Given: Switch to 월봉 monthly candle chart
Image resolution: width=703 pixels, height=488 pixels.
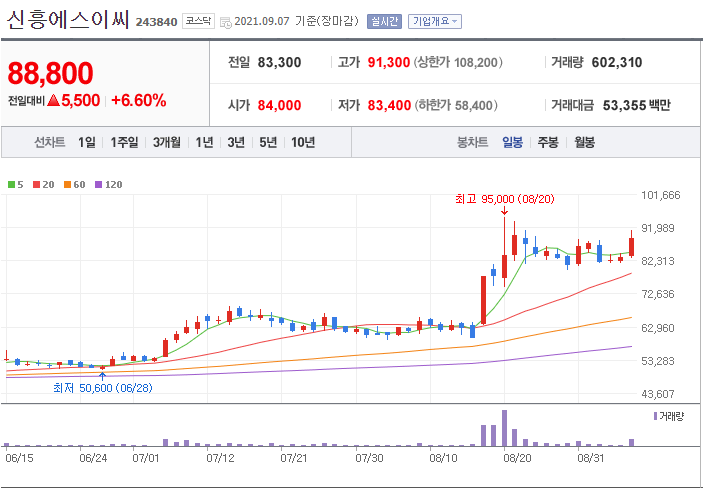Looking at the screenshot, I should tap(585, 143).
